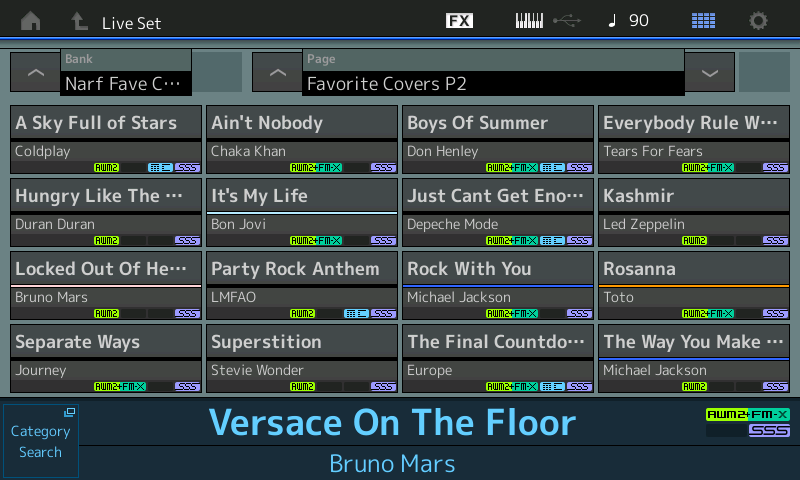The height and width of the screenshot is (480, 800).
Task: Open the Bank name field
Action: point(125,73)
